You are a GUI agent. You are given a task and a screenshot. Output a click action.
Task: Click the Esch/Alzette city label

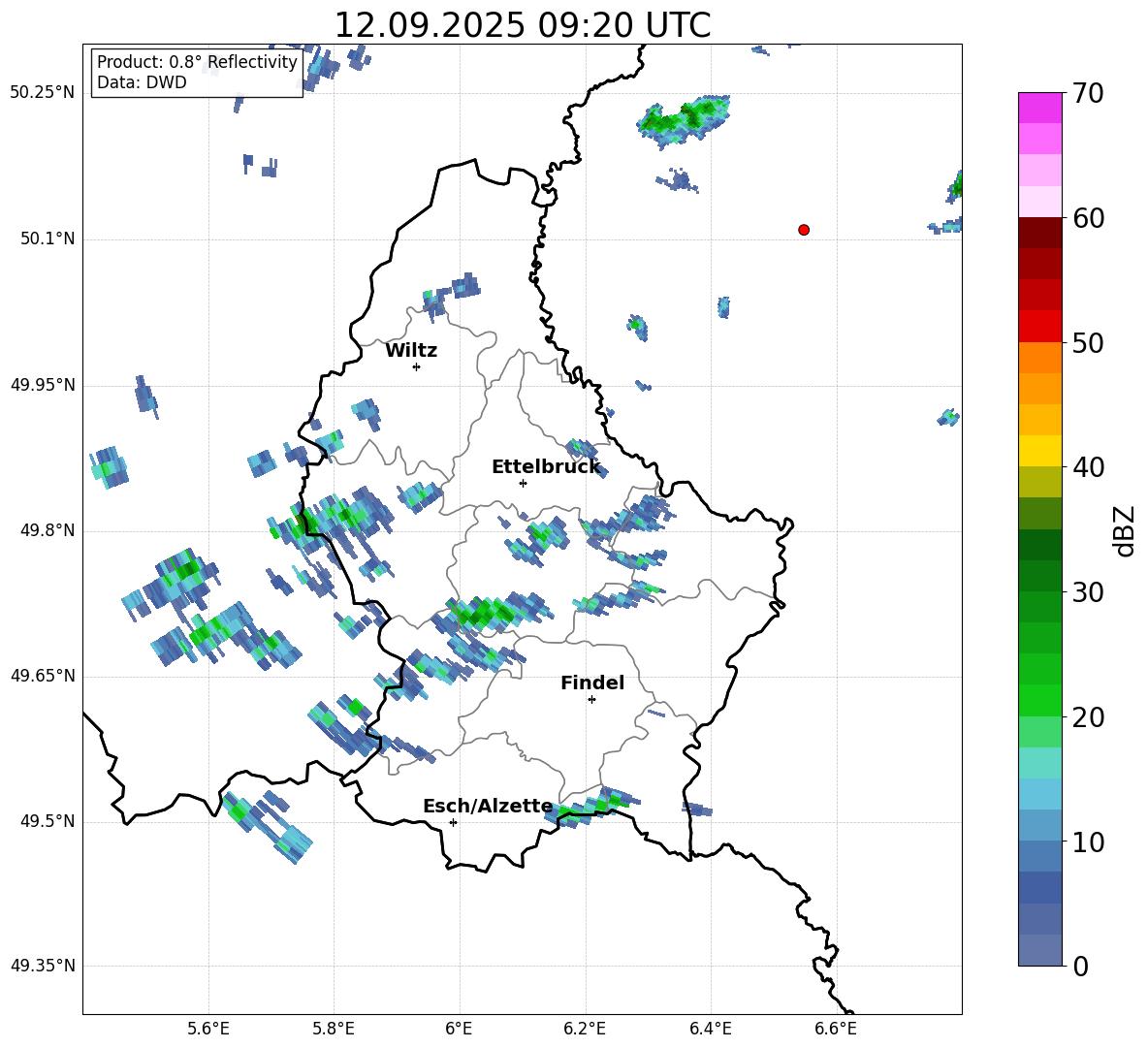pos(488,807)
